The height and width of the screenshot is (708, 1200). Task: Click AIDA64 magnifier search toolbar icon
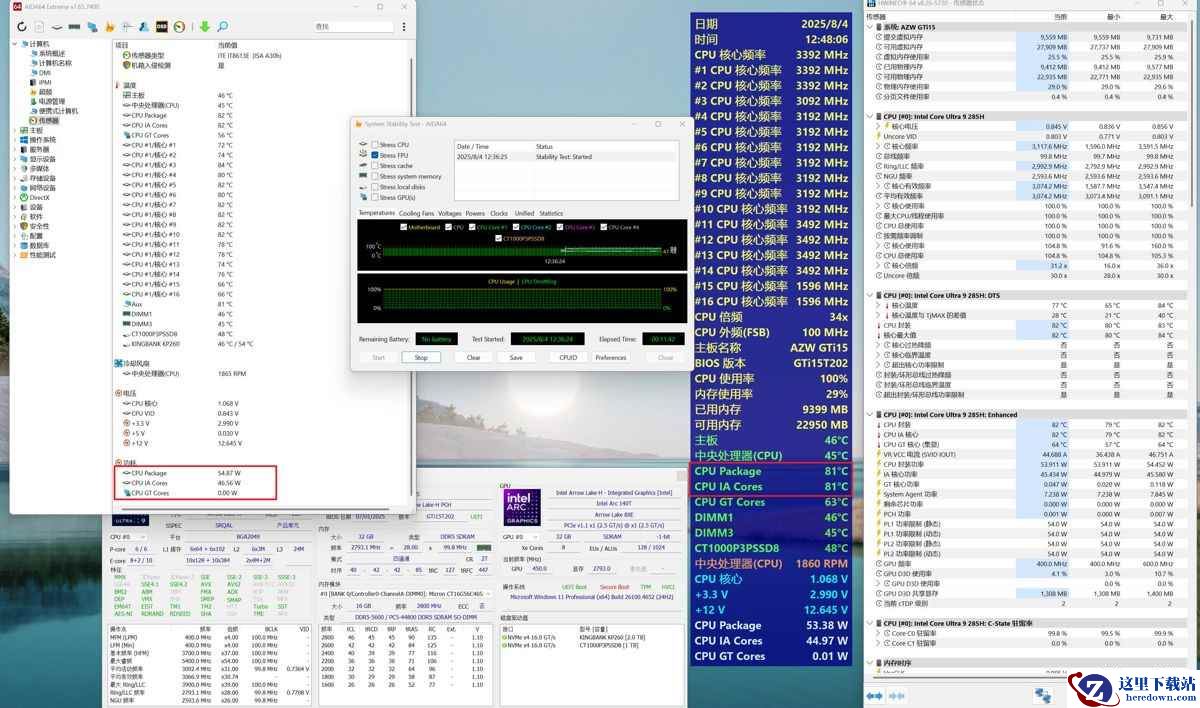pos(223,26)
